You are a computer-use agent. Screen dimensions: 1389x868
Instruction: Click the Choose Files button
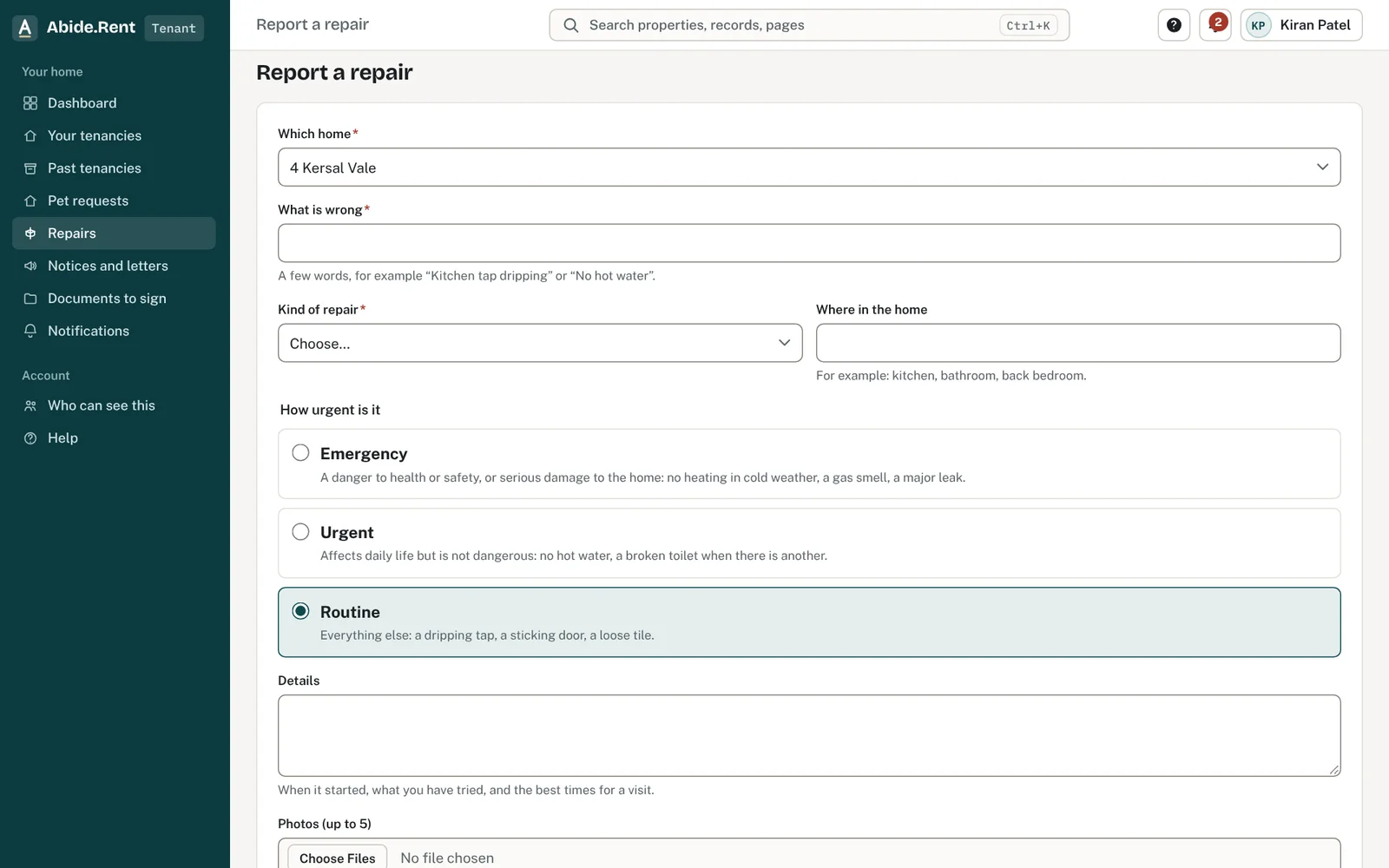338,858
